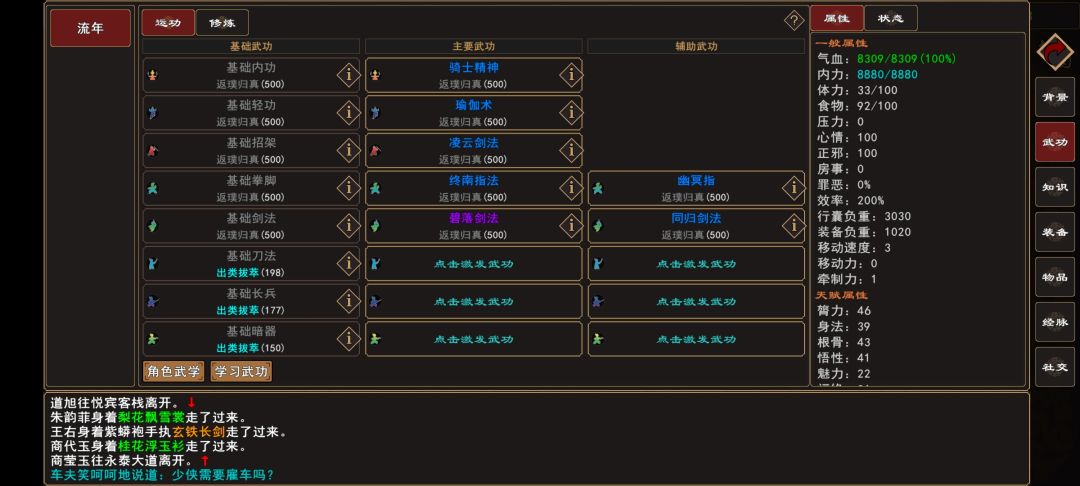The width and height of the screenshot is (1080, 486).
Task: Switch to the 状态 tab
Action: click(x=891, y=19)
